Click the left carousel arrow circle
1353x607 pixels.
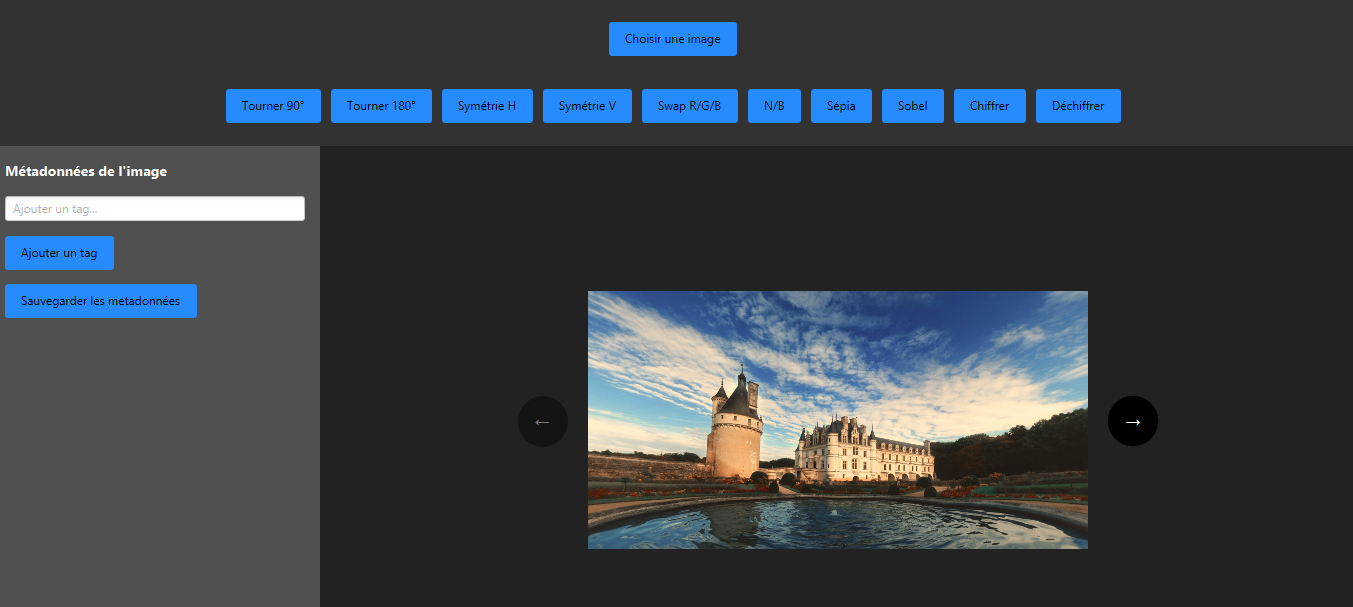coord(542,421)
